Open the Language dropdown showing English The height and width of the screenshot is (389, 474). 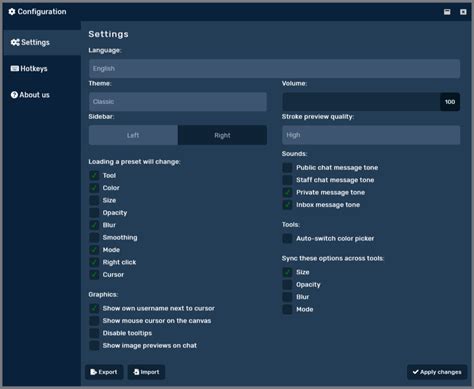point(274,69)
